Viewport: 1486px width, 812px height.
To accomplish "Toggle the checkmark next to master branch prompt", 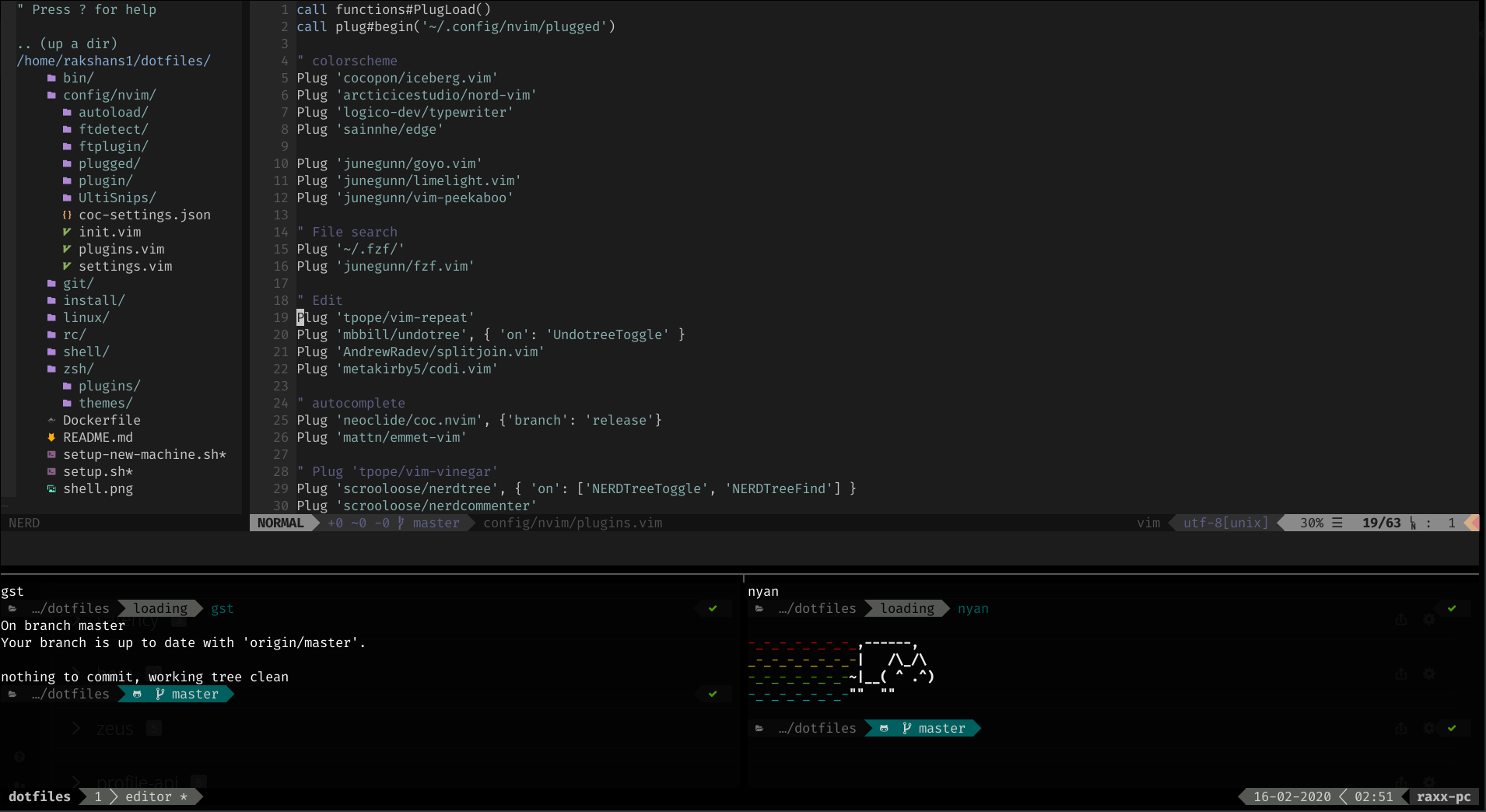I will pyautogui.click(x=712, y=694).
